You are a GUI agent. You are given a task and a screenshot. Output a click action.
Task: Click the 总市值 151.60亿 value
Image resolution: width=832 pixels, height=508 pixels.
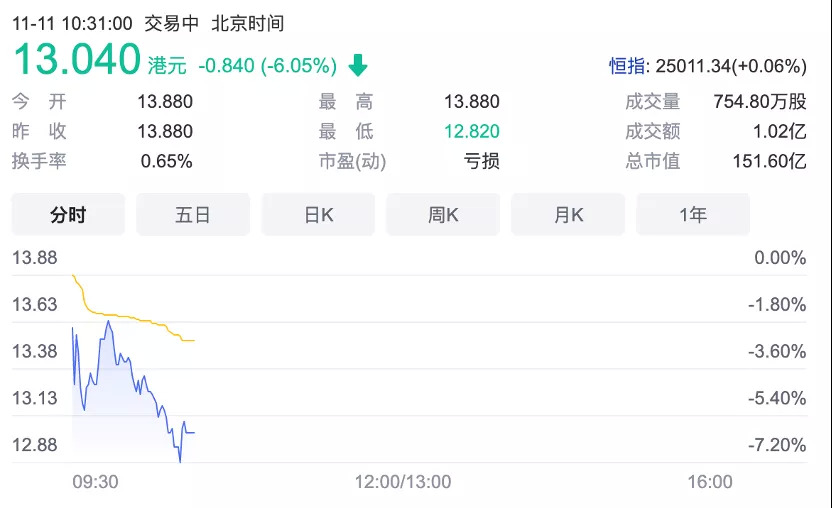click(769, 161)
